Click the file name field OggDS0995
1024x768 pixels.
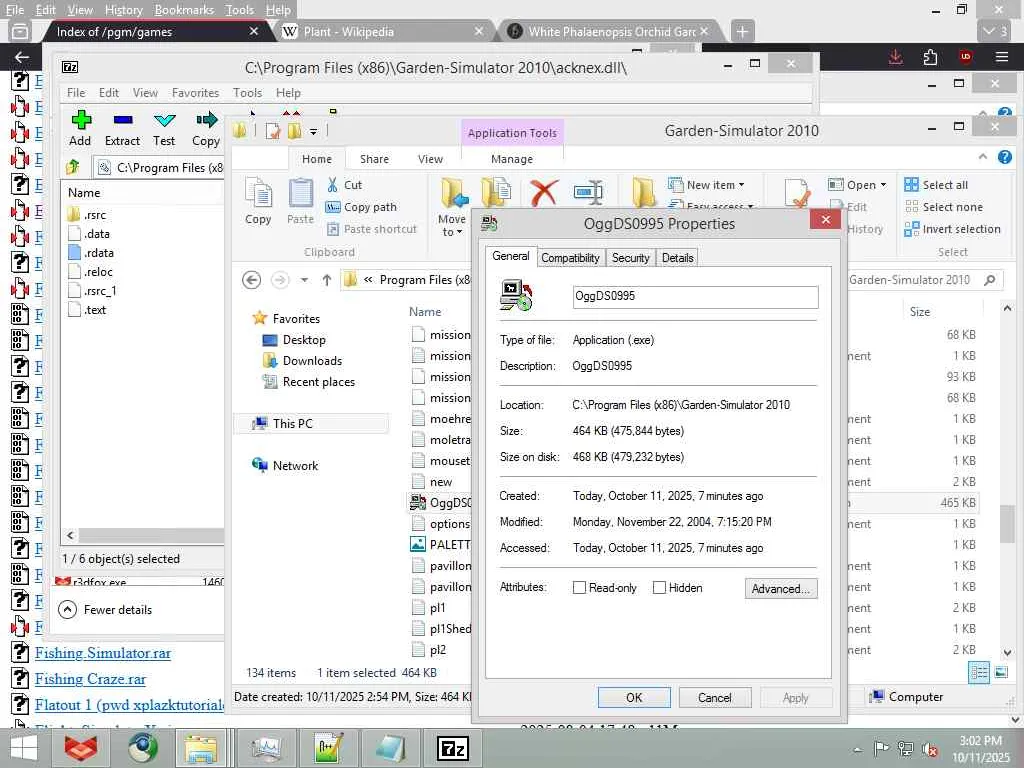pyautogui.click(x=696, y=296)
